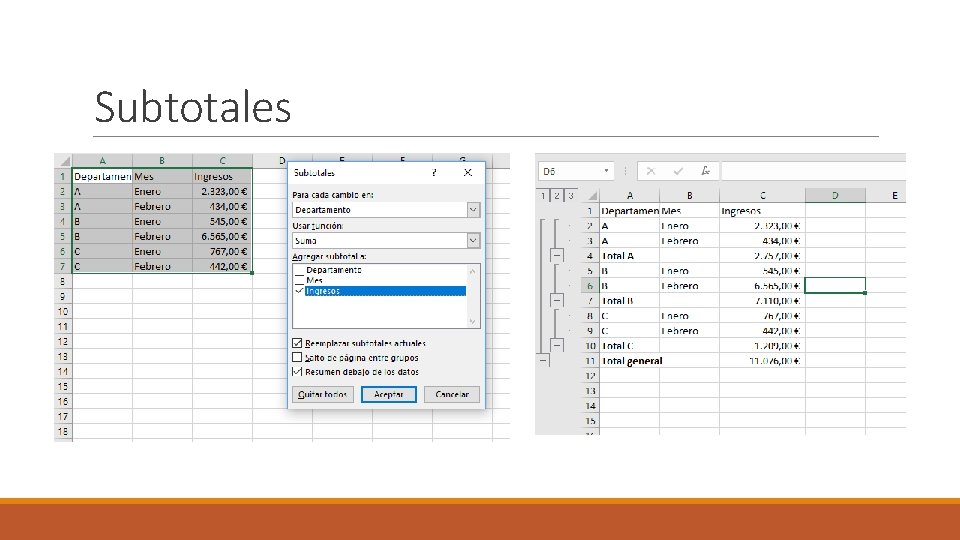
Task: Toggle 'Reemplazar subtotales actuales' checkbox
Action: [x=298, y=343]
